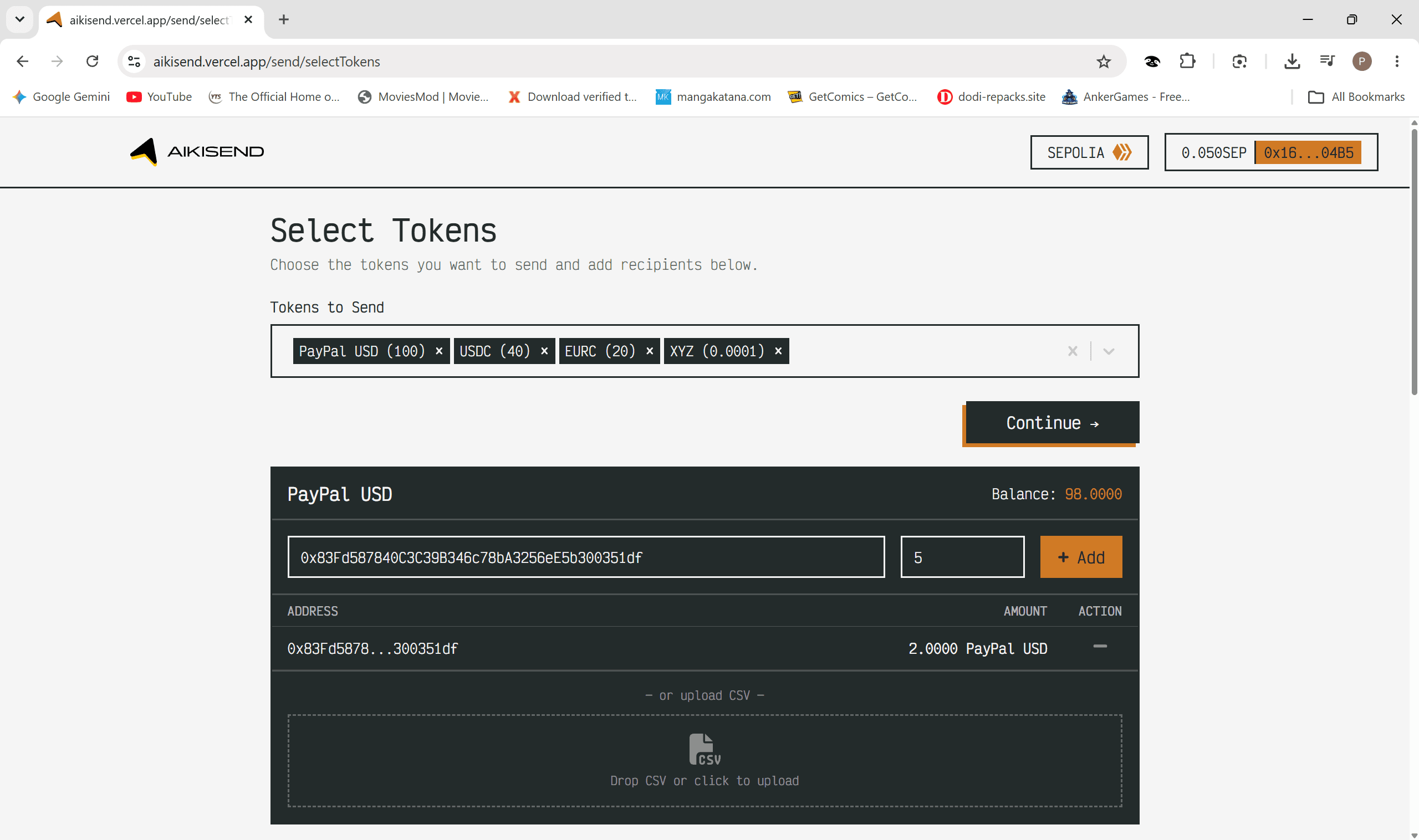Open the All Bookmarks folder
Viewport: 1419px width, 840px height.
tap(1356, 97)
